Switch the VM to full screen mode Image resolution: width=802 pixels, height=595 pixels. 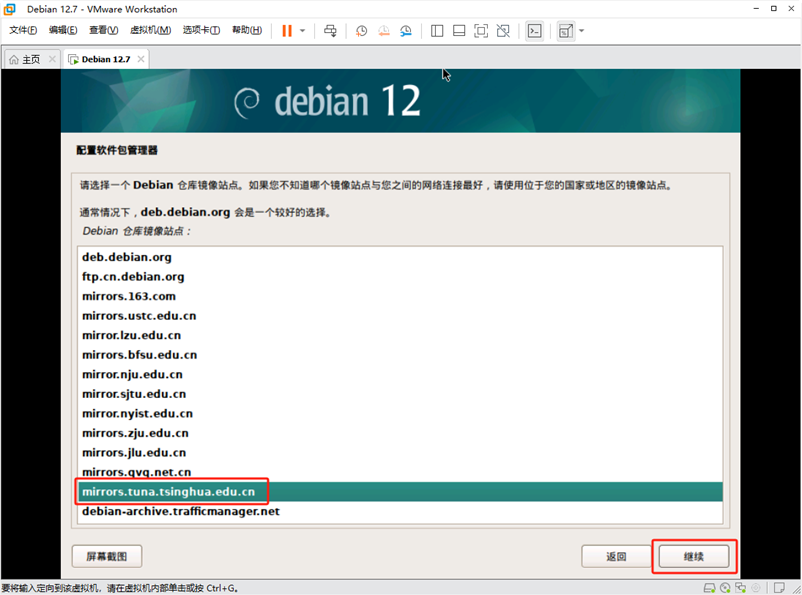click(481, 31)
